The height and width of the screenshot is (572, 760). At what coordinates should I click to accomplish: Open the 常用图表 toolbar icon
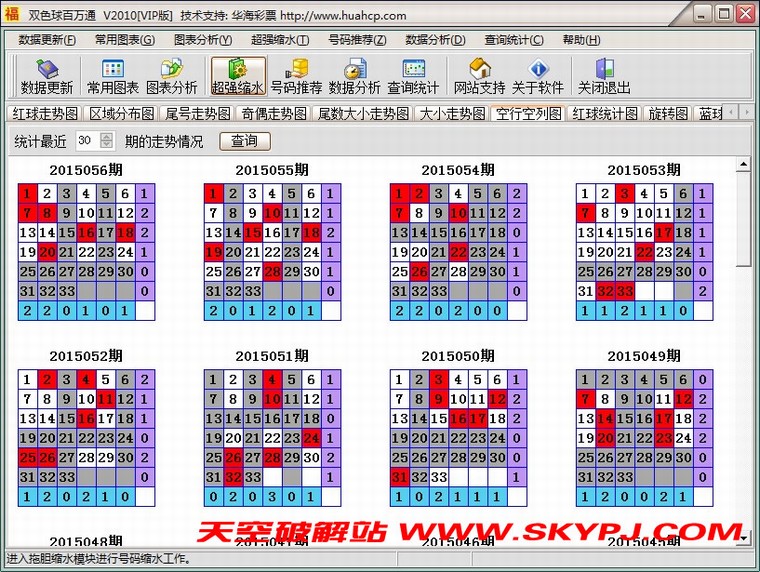pos(112,76)
